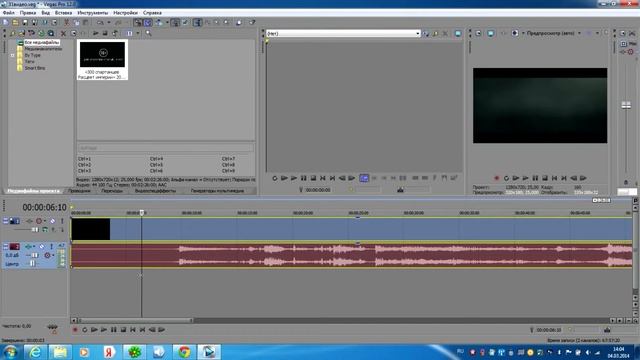Screen dimensions: 640x360
Task: Click the red Record button in timeline transport
Action: [75, 330]
